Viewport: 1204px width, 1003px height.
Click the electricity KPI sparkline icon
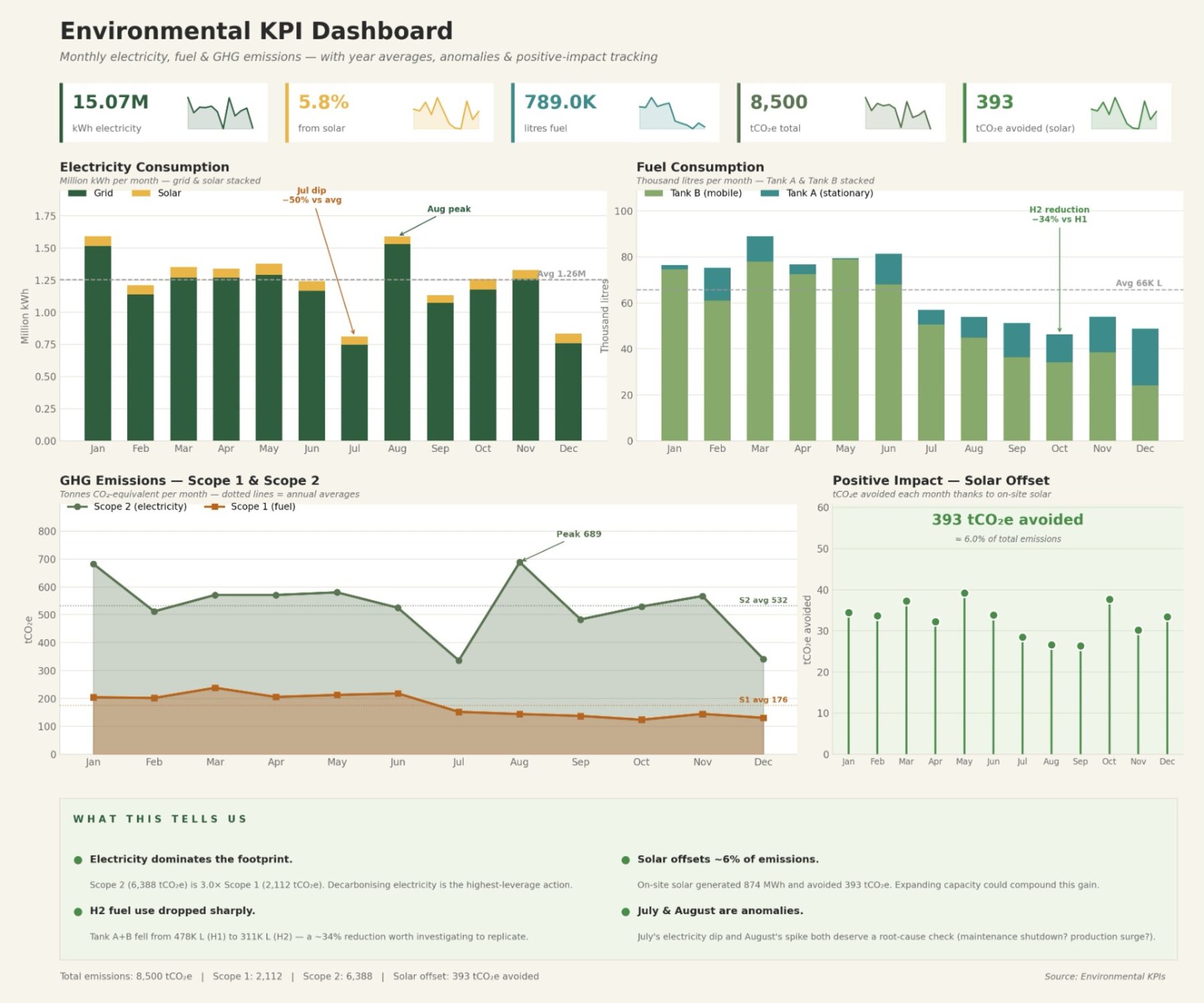pyautogui.click(x=221, y=114)
